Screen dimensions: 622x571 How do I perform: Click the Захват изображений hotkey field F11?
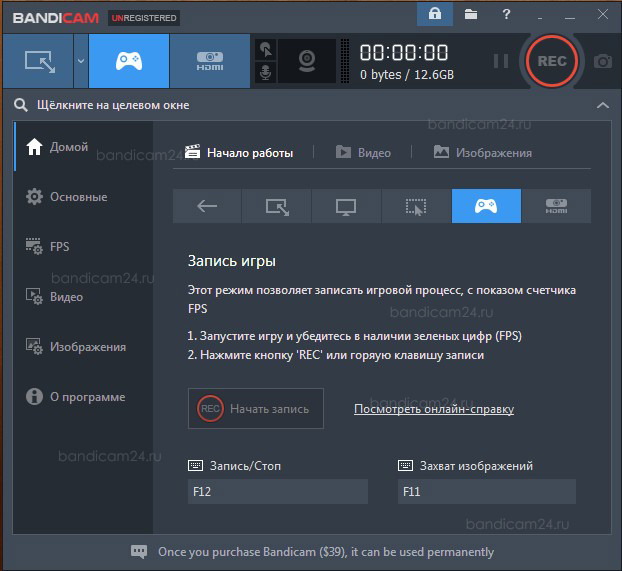(x=487, y=492)
